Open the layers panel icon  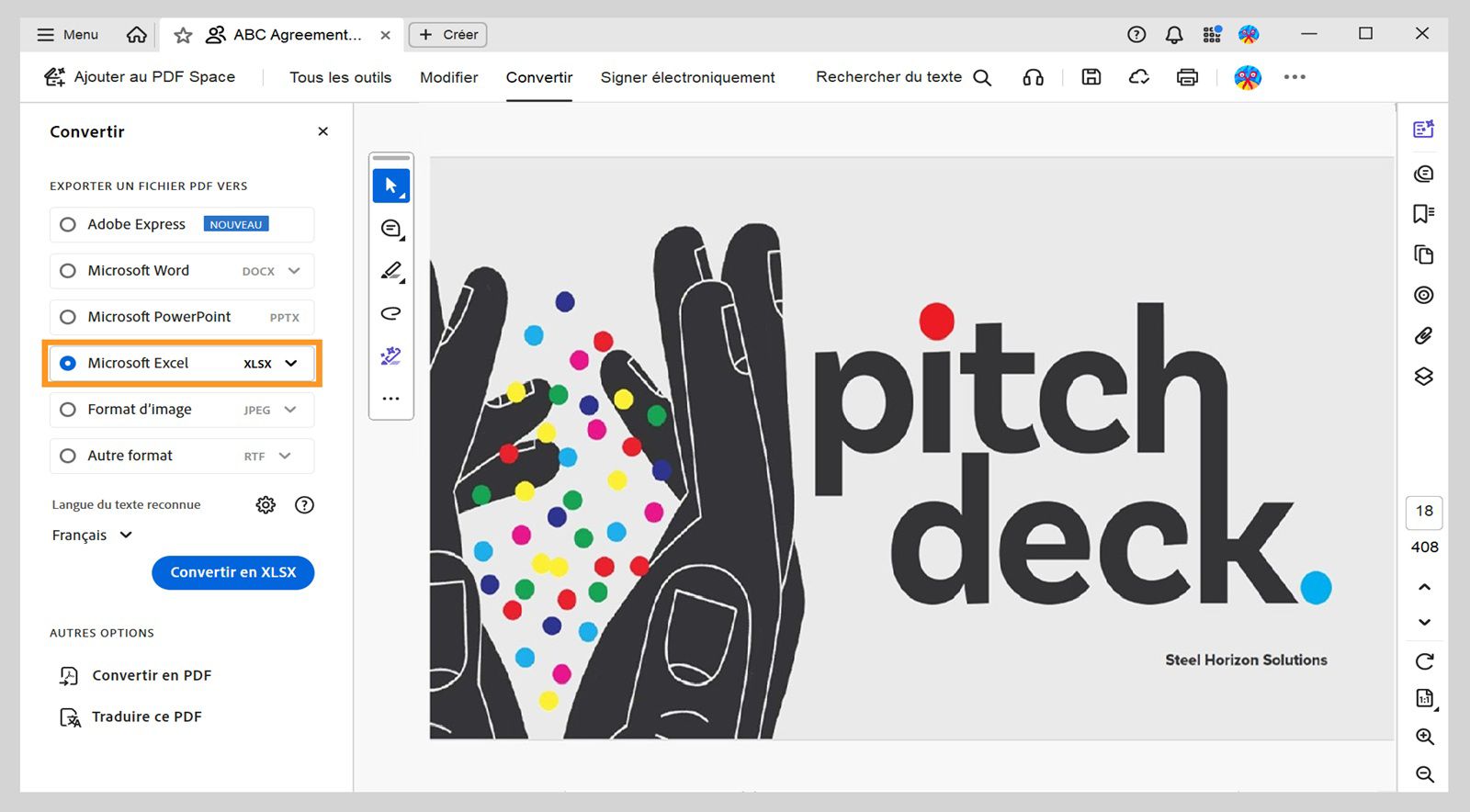tap(1424, 376)
